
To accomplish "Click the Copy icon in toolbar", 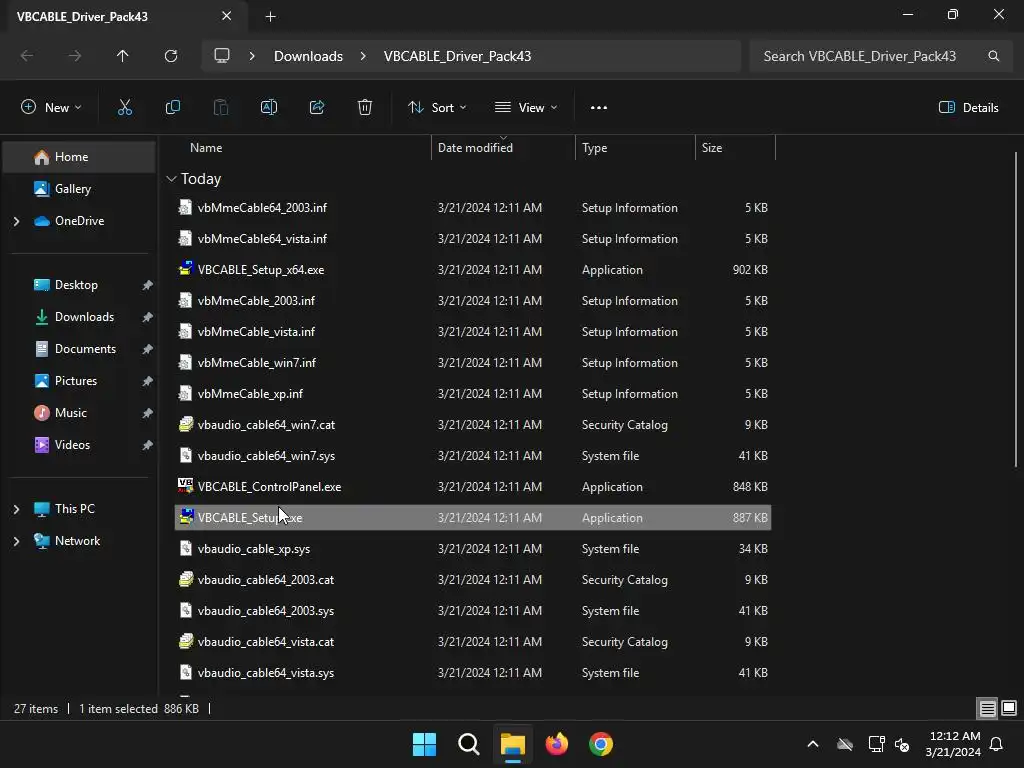I will [x=172, y=108].
